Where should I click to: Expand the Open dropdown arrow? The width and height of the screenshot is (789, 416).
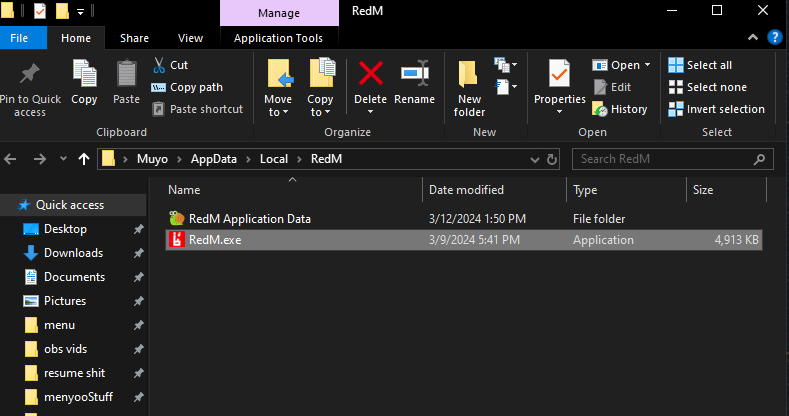648,65
